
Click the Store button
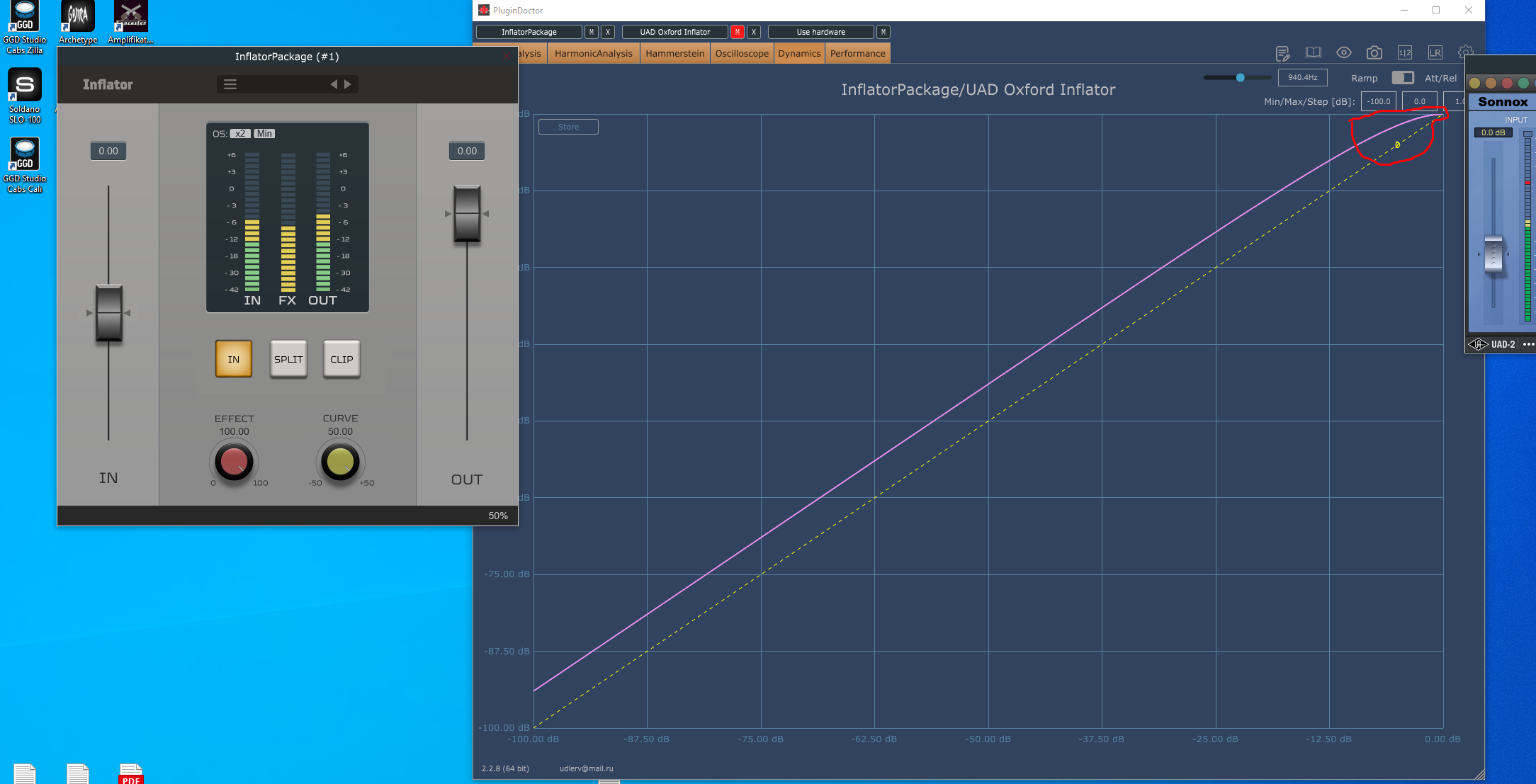(568, 127)
